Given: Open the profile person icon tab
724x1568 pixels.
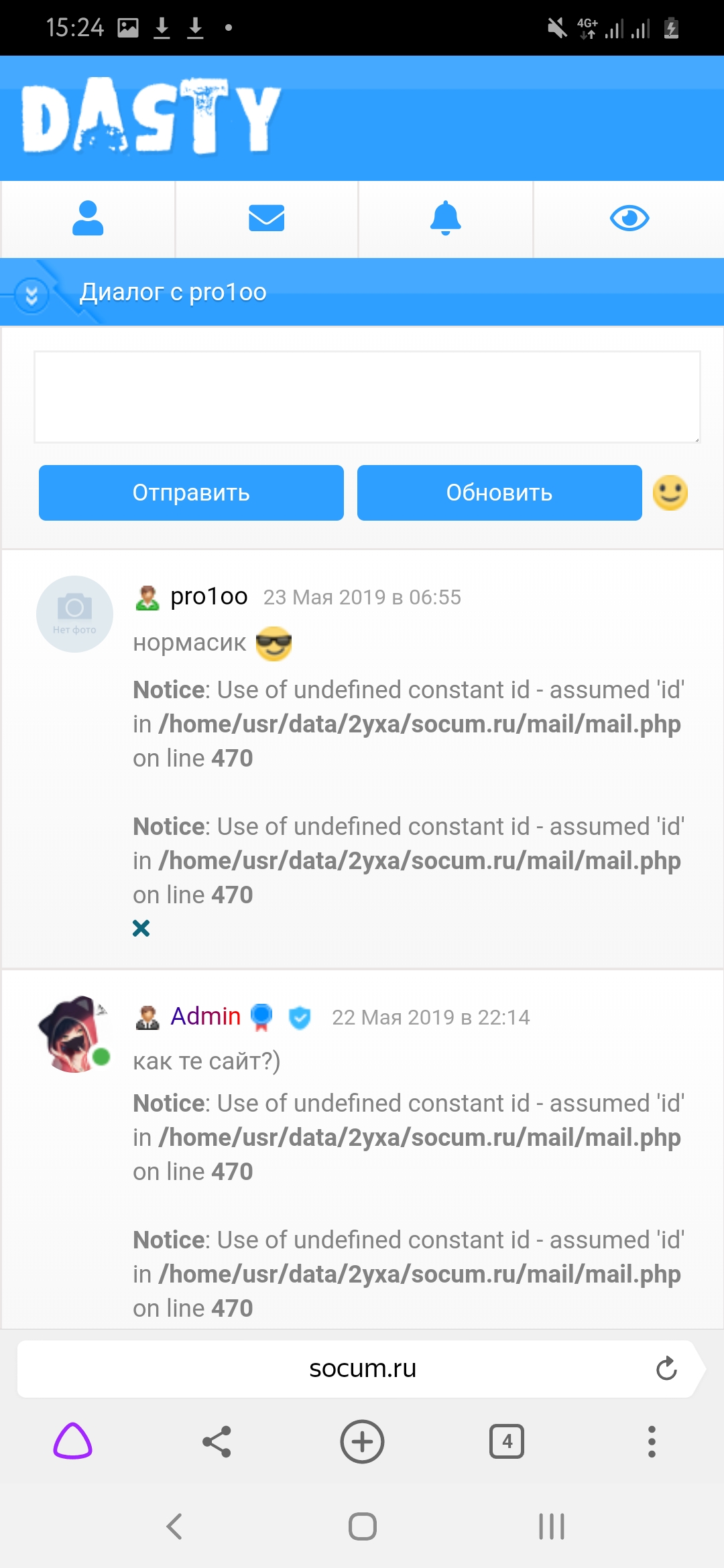Looking at the screenshot, I should [x=88, y=218].
